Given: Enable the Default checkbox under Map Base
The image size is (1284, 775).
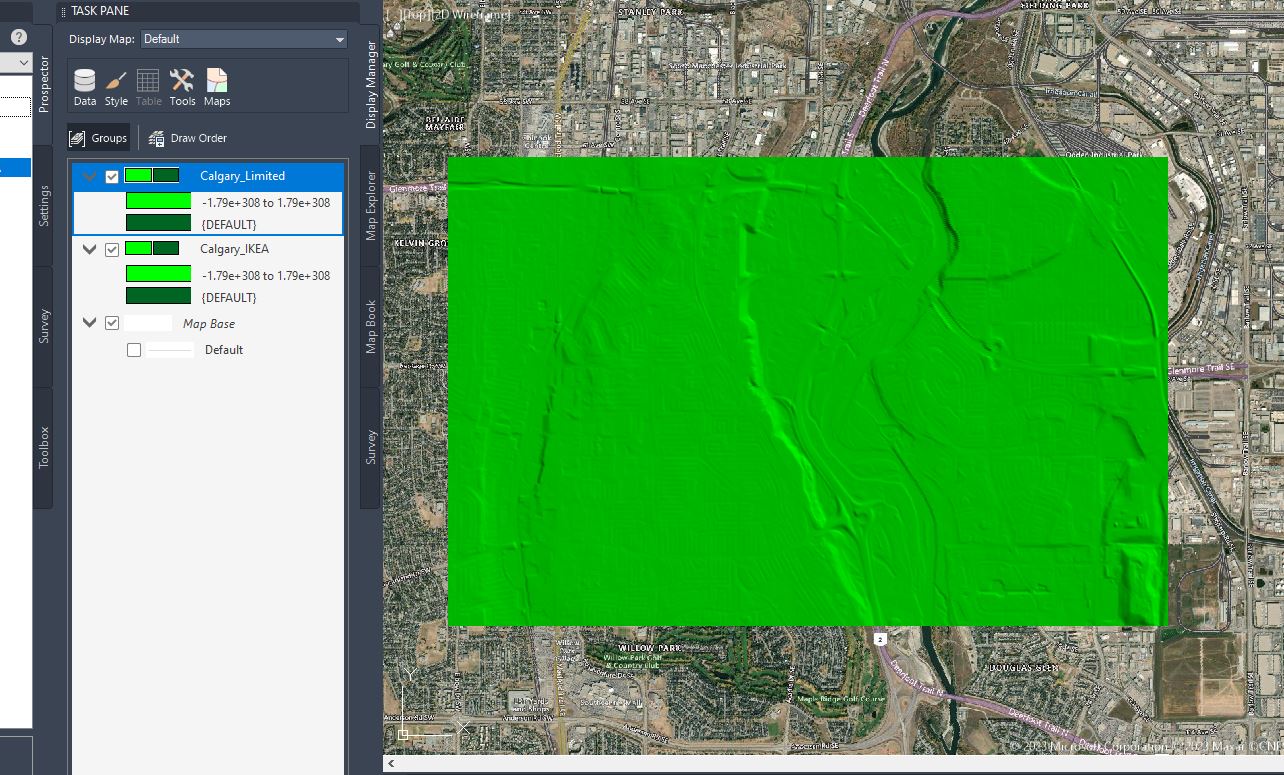Looking at the screenshot, I should [x=136, y=349].
